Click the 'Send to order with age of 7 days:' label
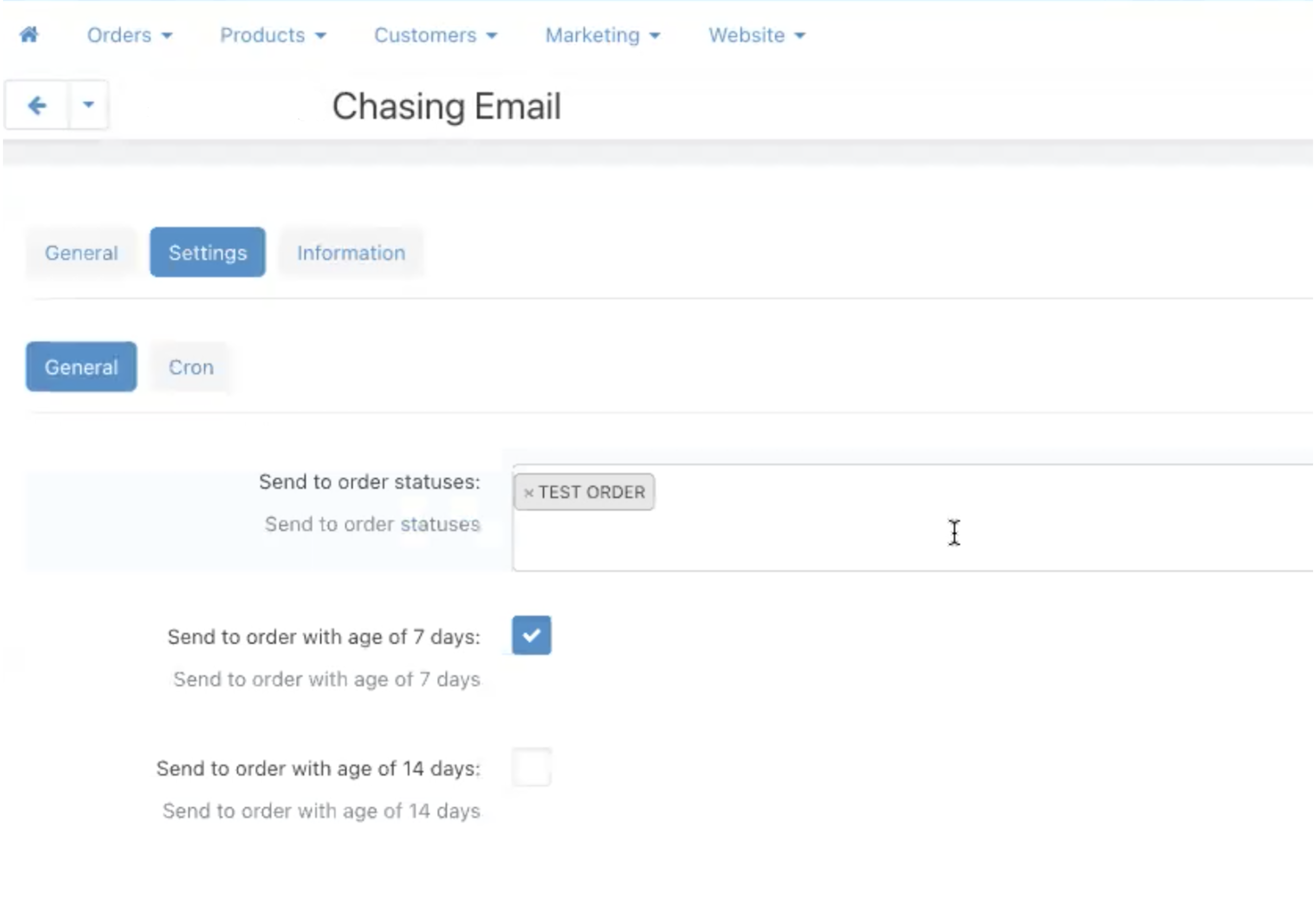1316x903 pixels. coord(324,637)
